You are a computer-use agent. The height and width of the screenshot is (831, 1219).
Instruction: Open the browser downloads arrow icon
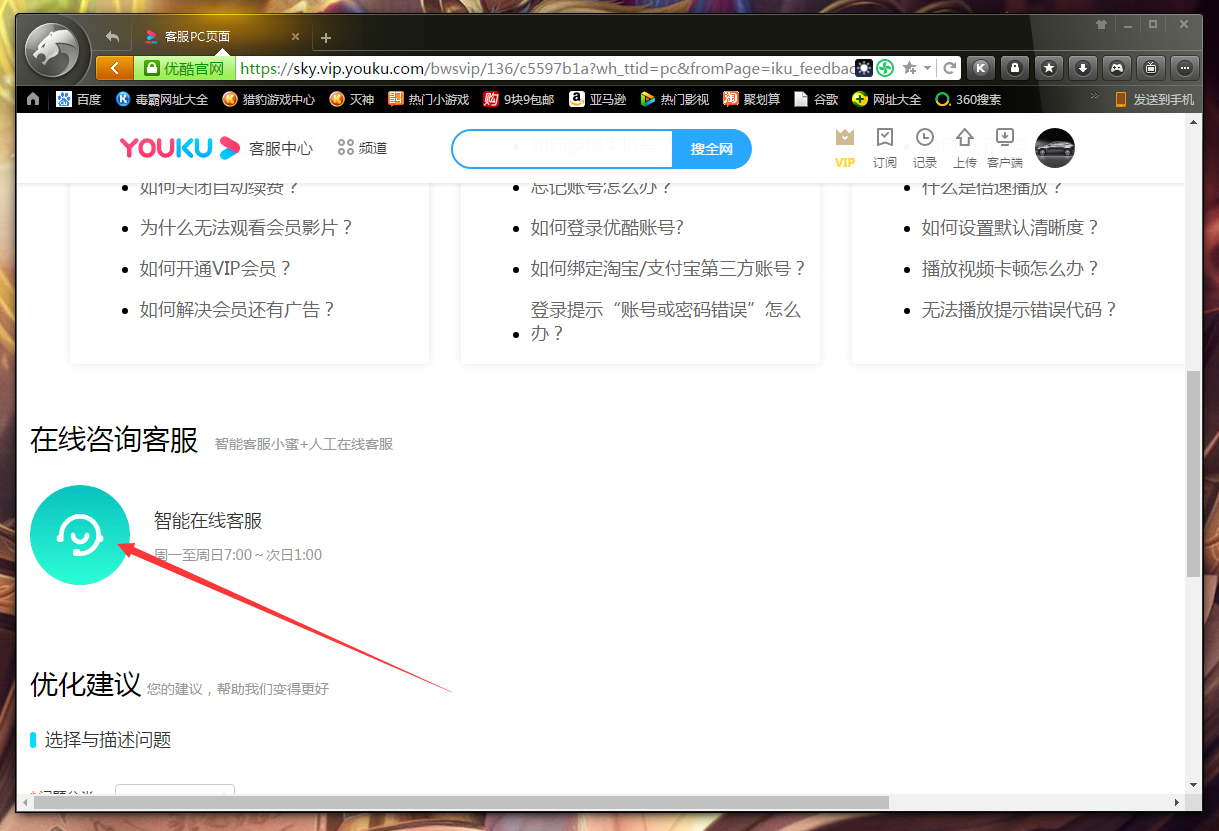pos(1083,67)
